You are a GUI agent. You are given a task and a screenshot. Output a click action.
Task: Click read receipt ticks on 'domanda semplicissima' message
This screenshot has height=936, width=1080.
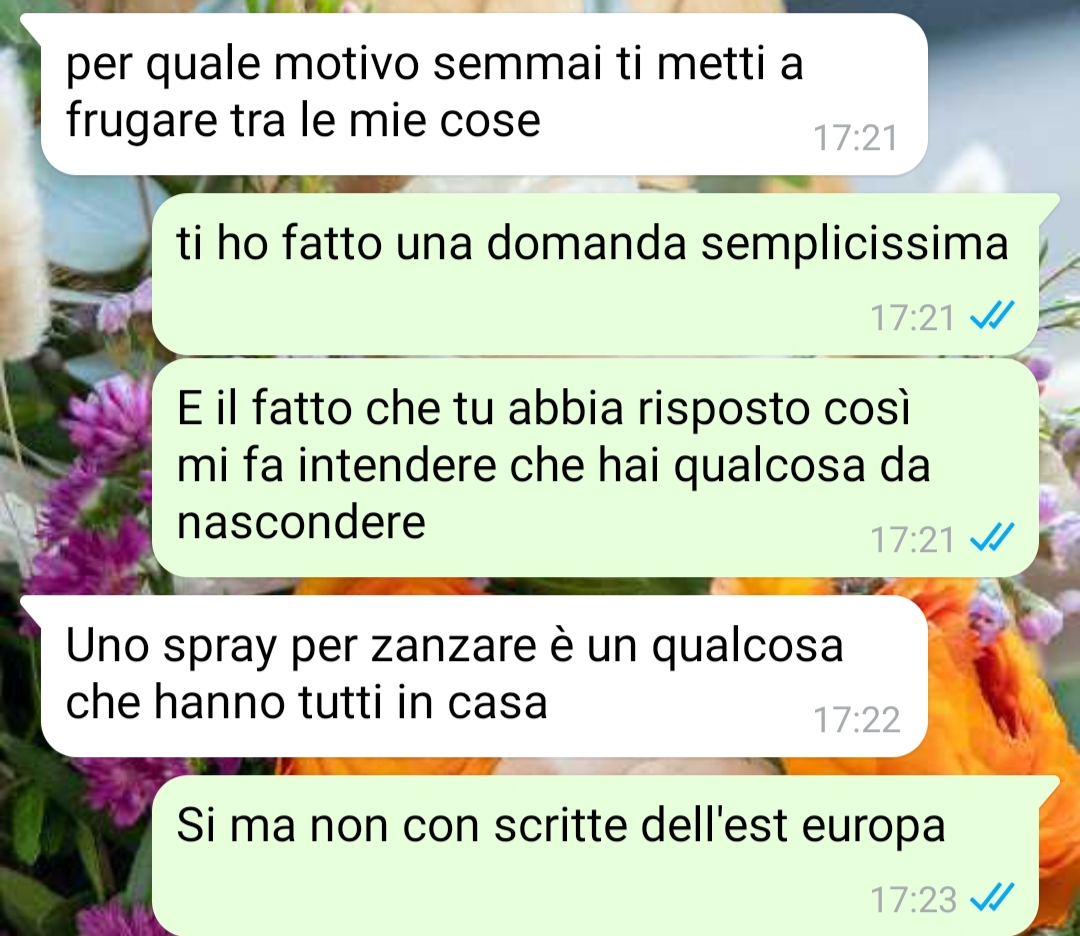[x=992, y=317]
